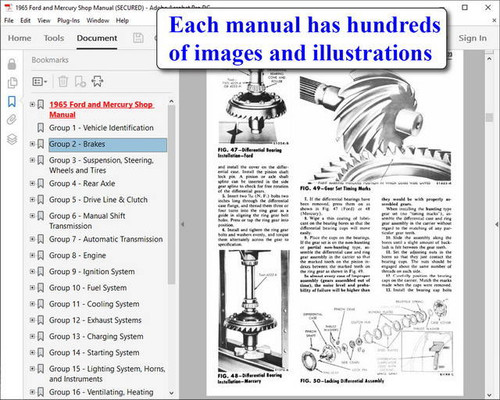Expand the right tools pane arrow
Screen dimensions: 500x400
(x=497, y=225)
